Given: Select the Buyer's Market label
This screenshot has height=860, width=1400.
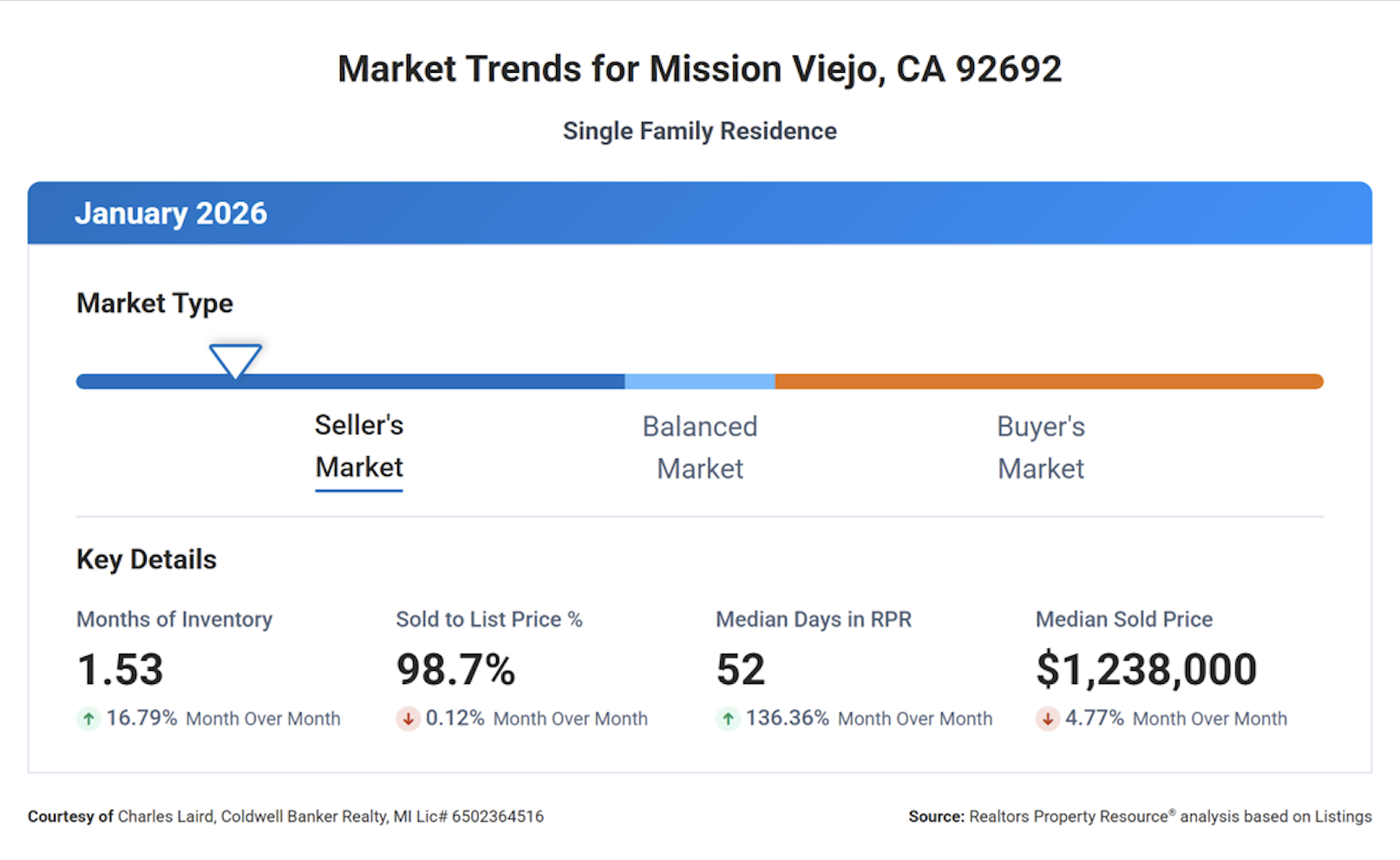Looking at the screenshot, I should (1041, 447).
